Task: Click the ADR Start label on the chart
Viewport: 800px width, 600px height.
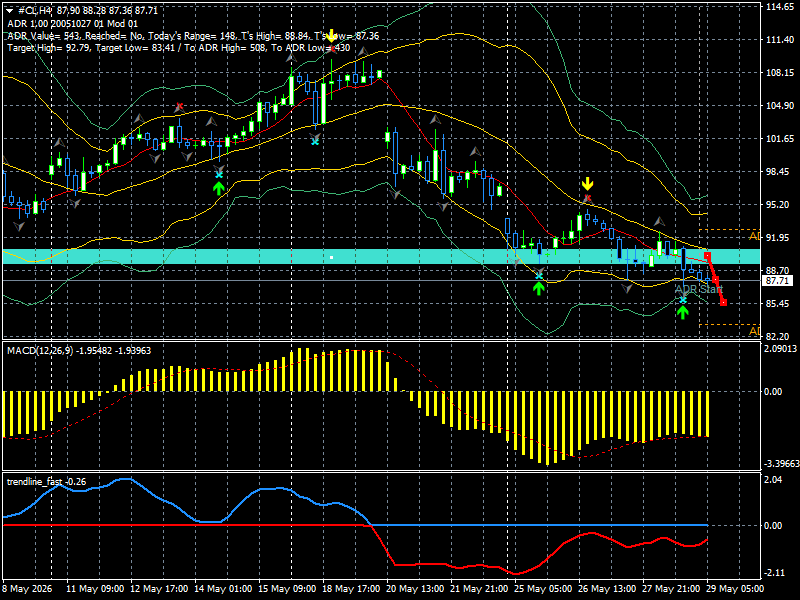Action: pos(699,289)
